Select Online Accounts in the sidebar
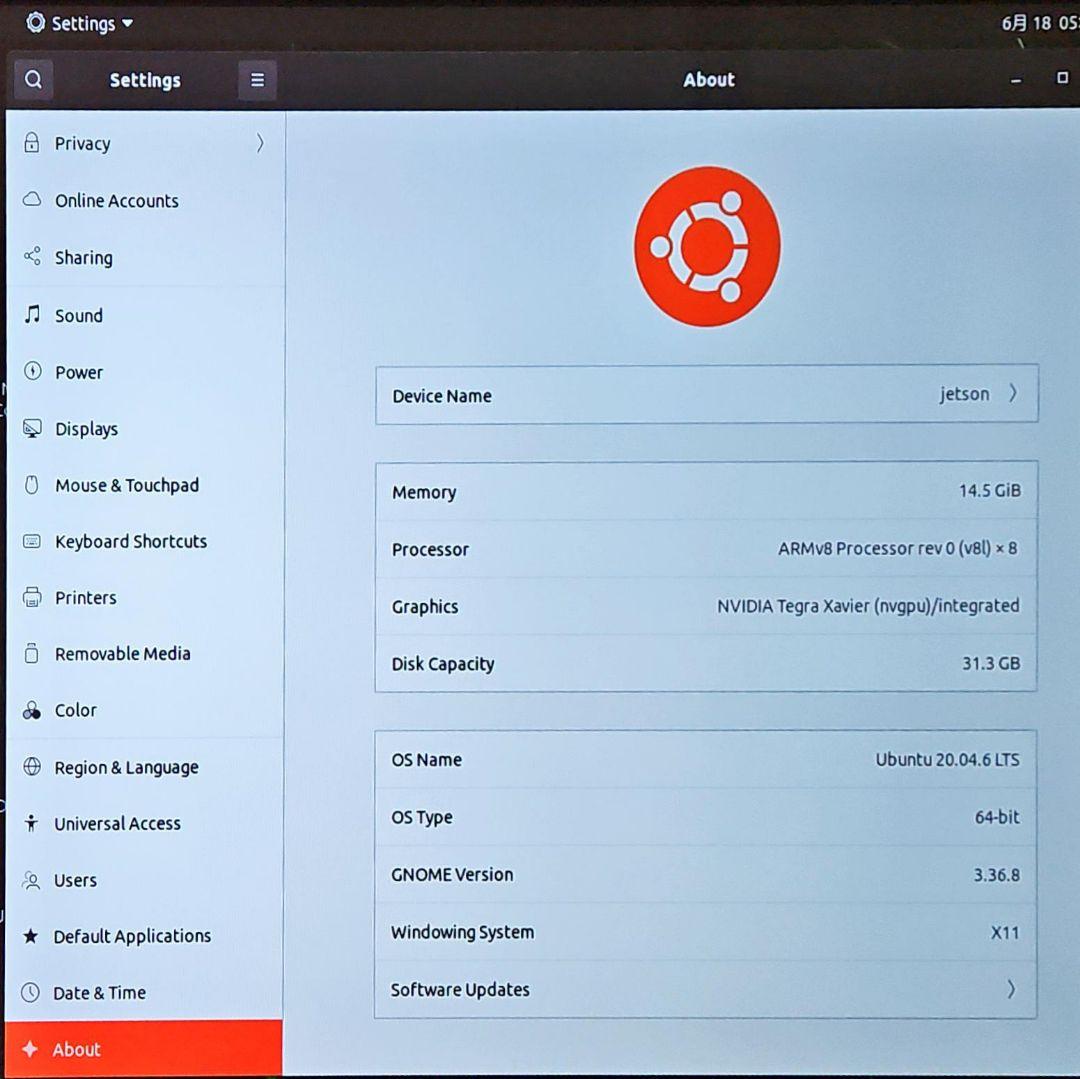1080x1079 pixels. (145, 200)
